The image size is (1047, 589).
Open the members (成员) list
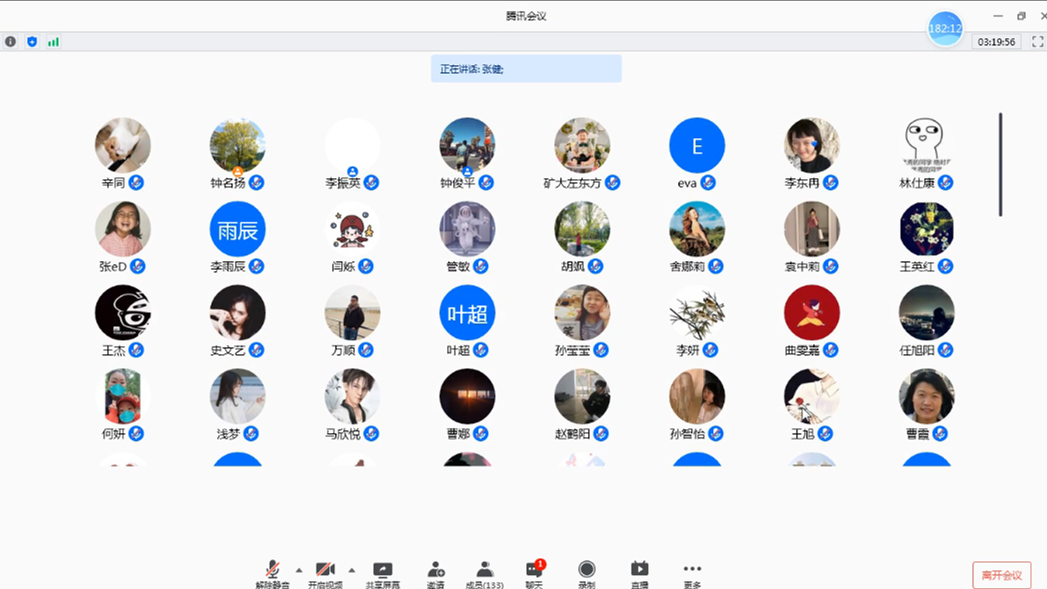(x=485, y=573)
